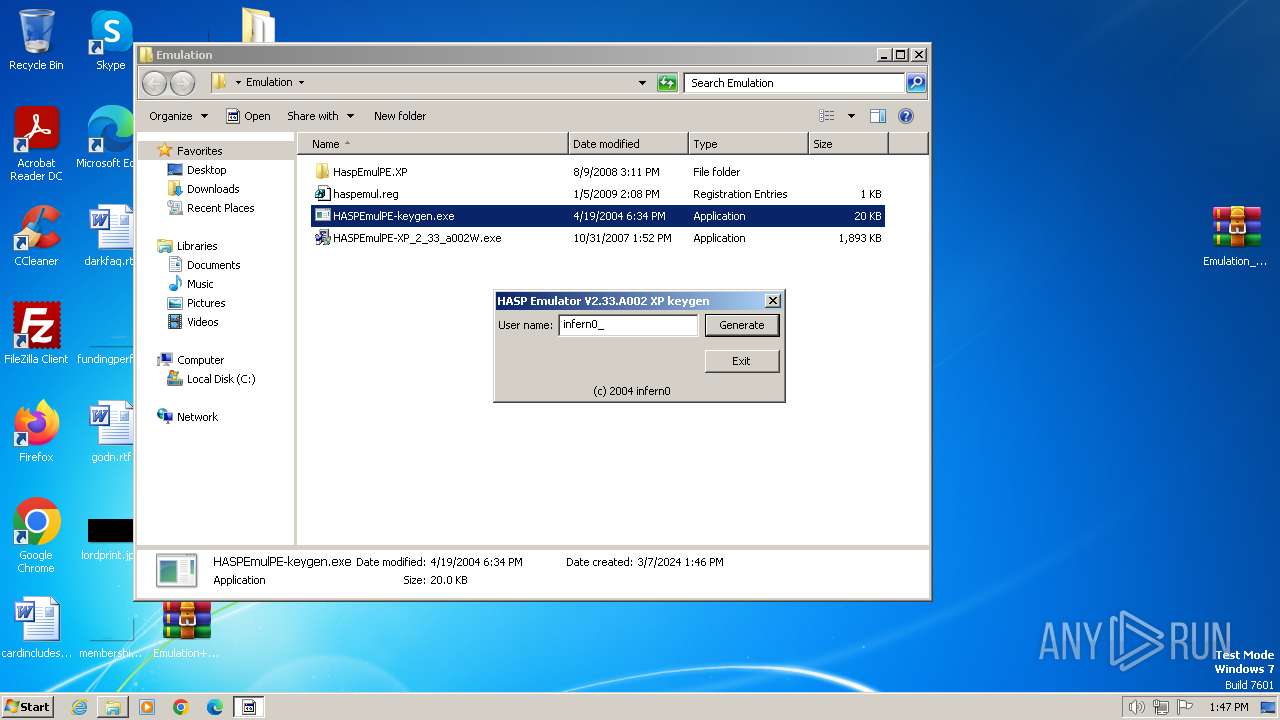Open Explorer help question mark icon

point(906,116)
